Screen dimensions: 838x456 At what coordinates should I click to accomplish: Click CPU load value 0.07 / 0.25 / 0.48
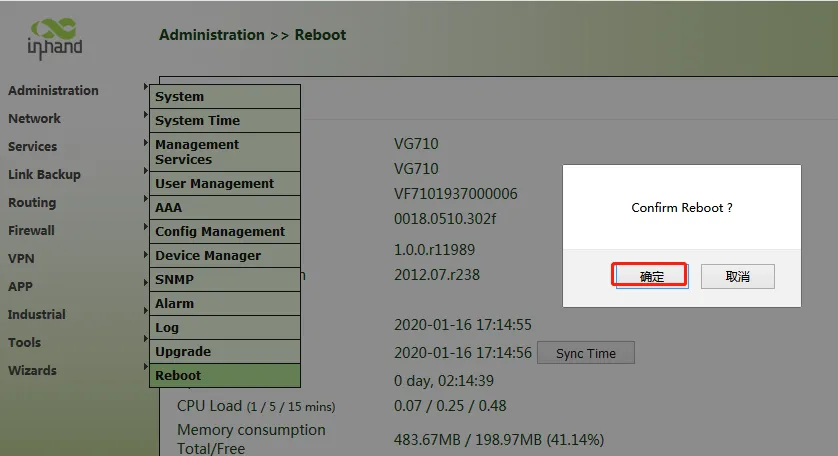click(450, 406)
